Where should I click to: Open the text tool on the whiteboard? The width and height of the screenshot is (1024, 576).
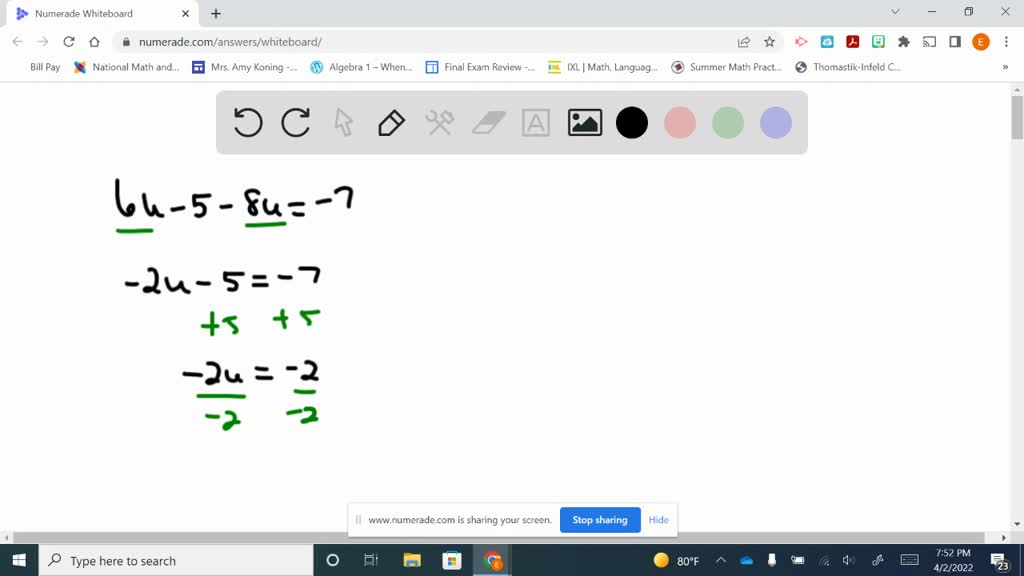(x=536, y=122)
